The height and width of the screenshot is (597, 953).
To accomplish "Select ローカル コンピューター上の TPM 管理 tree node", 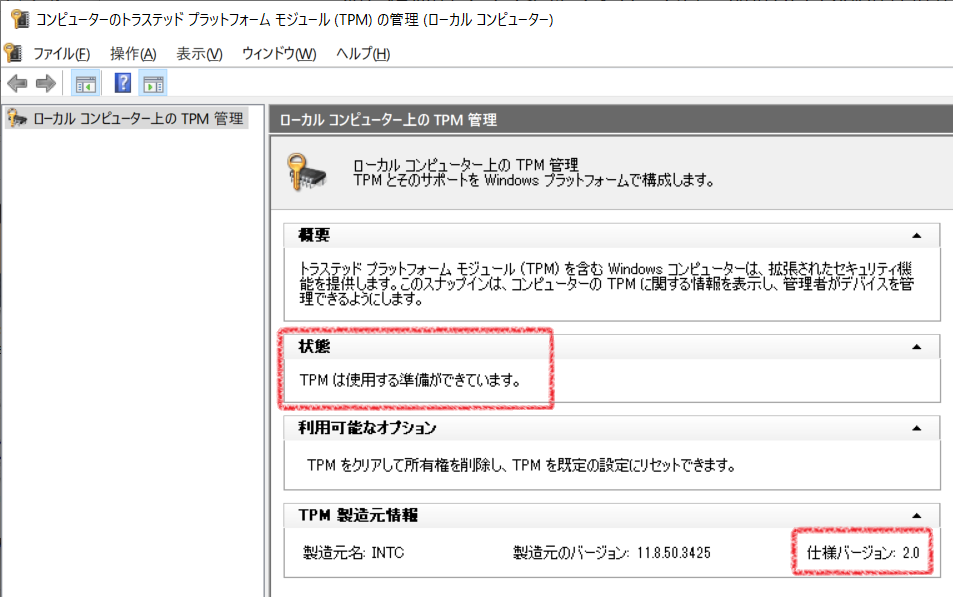I will click(x=127, y=118).
